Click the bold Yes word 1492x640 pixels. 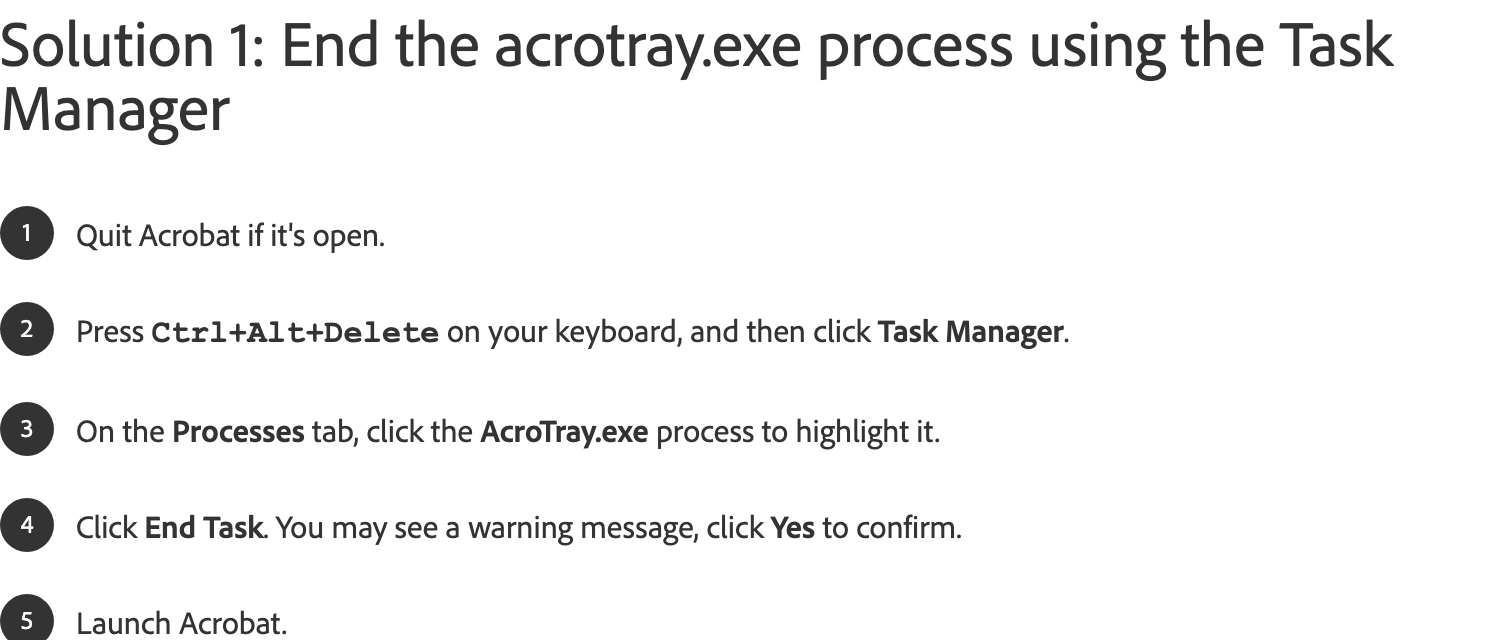tap(792, 527)
